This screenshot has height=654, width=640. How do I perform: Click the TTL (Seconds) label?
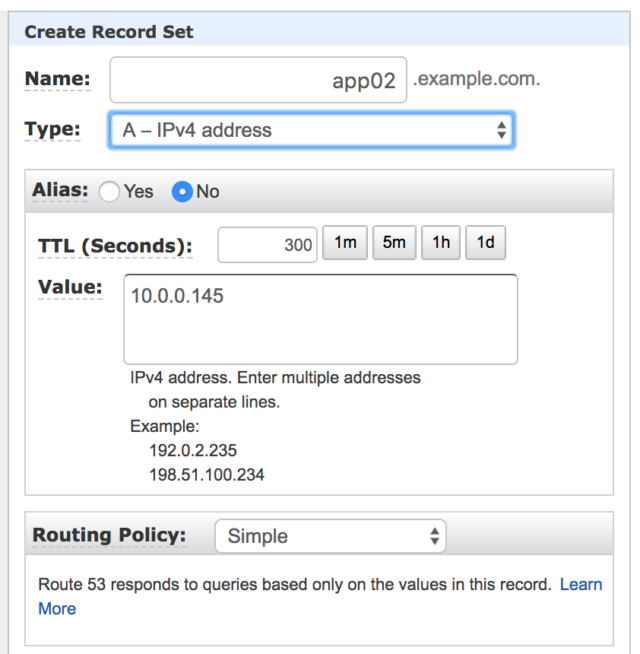click(x=115, y=246)
